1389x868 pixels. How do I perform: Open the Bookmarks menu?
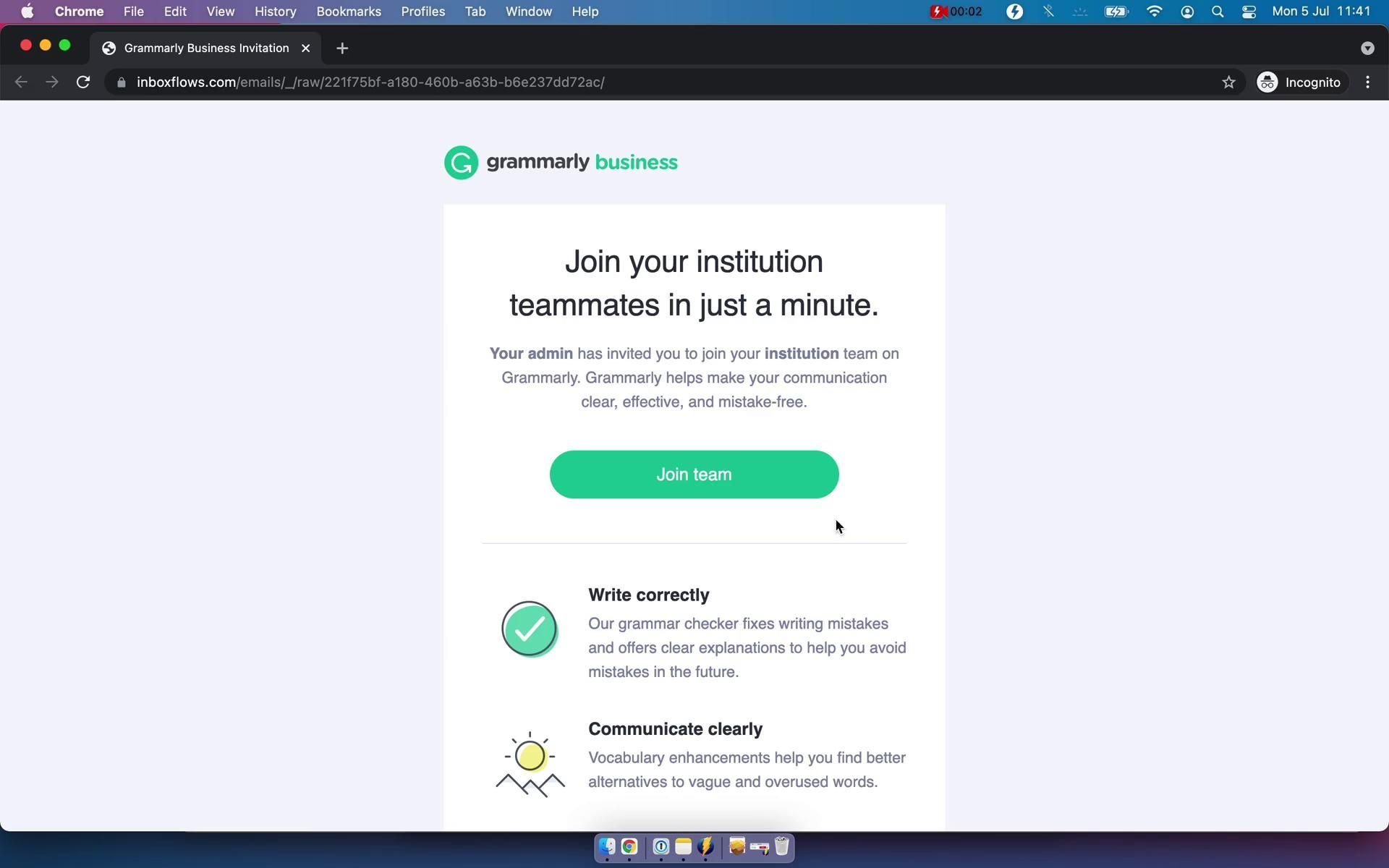tap(348, 12)
